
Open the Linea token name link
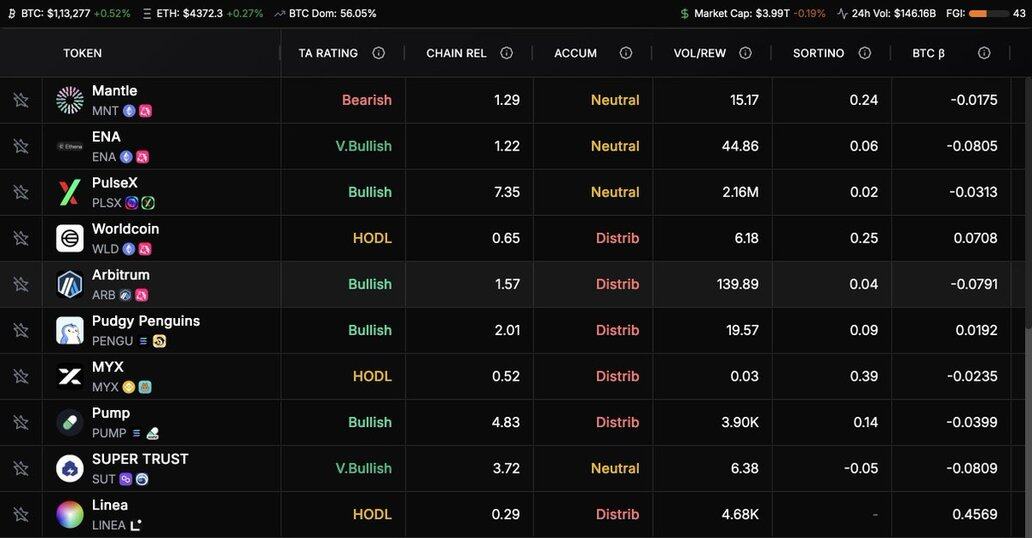109,505
